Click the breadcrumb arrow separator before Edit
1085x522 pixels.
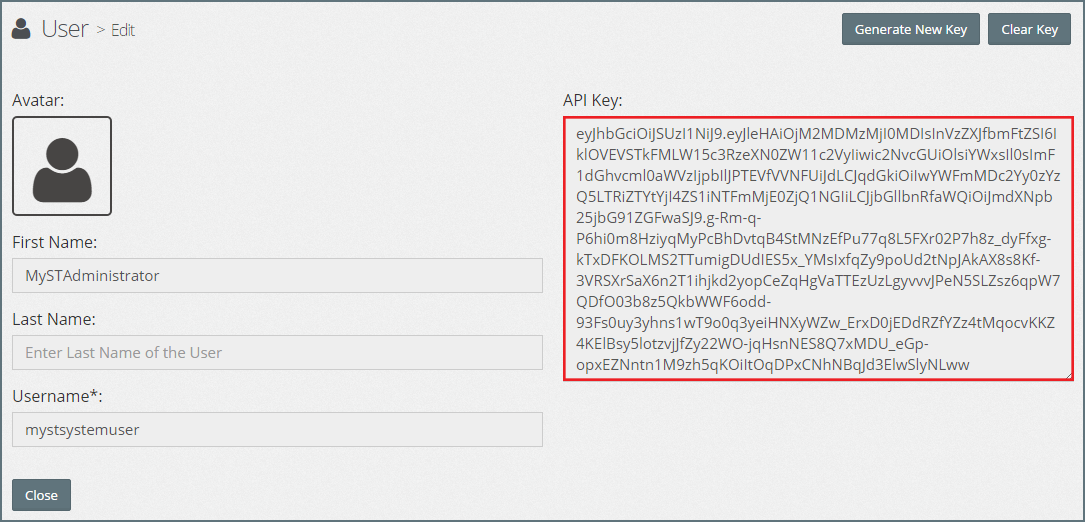pos(101,30)
